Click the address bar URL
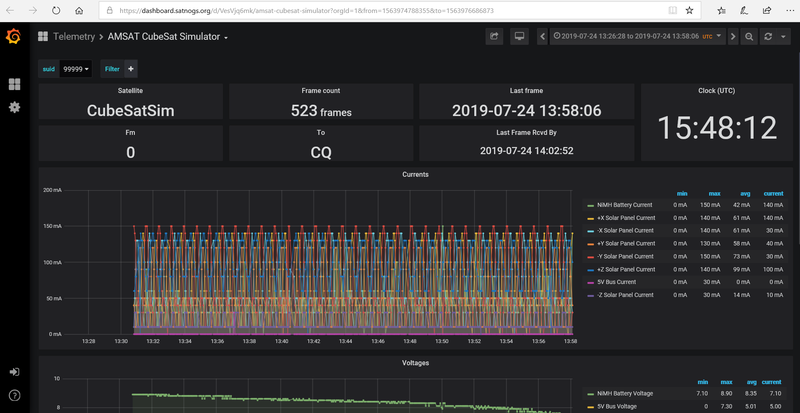Image resolution: width=800 pixels, height=413 pixels. [306, 10]
